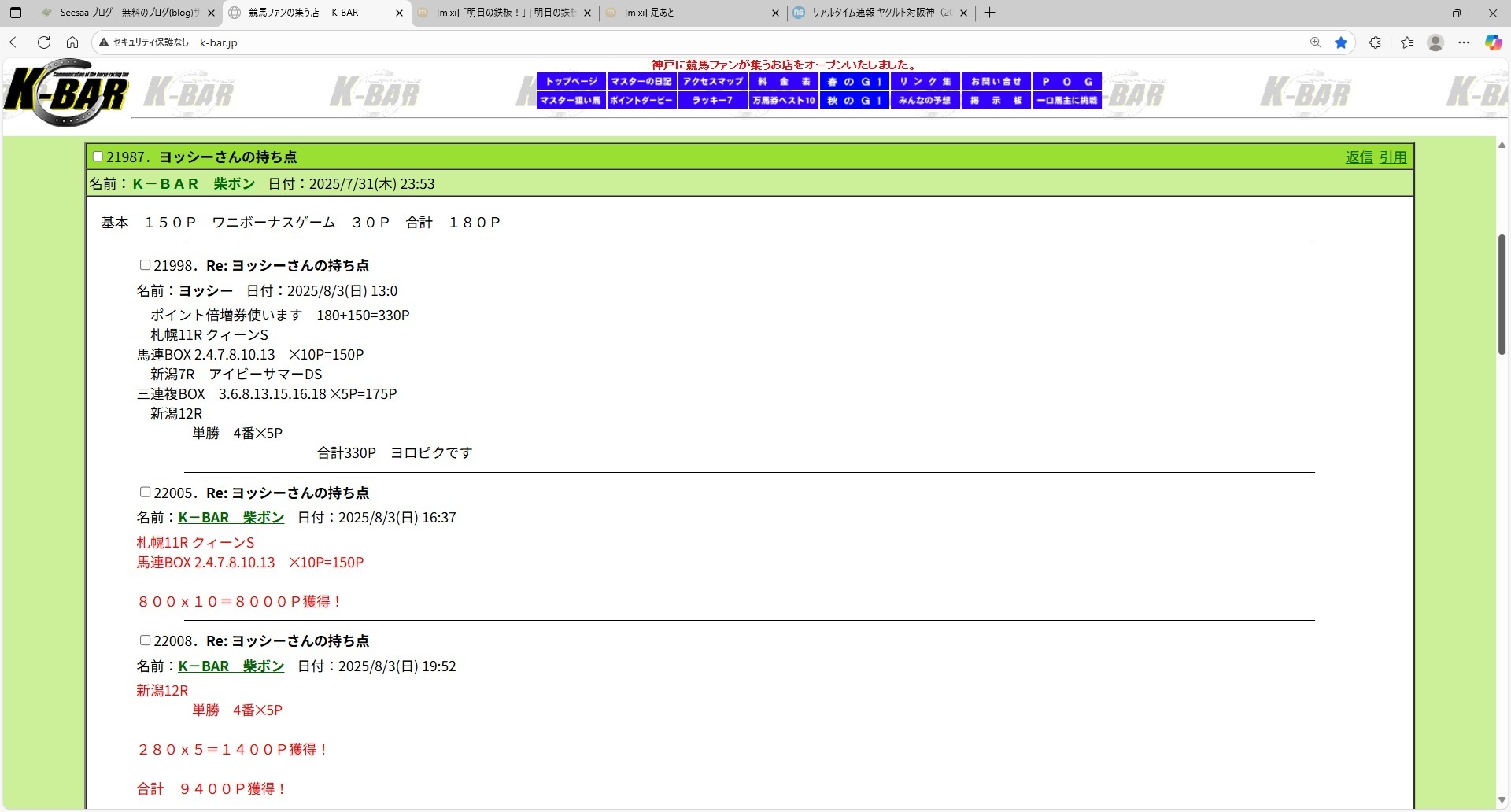The height and width of the screenshot is (812, 1511).
Task: Open the tab actions menu button
Action: click(x=16, y=13)
